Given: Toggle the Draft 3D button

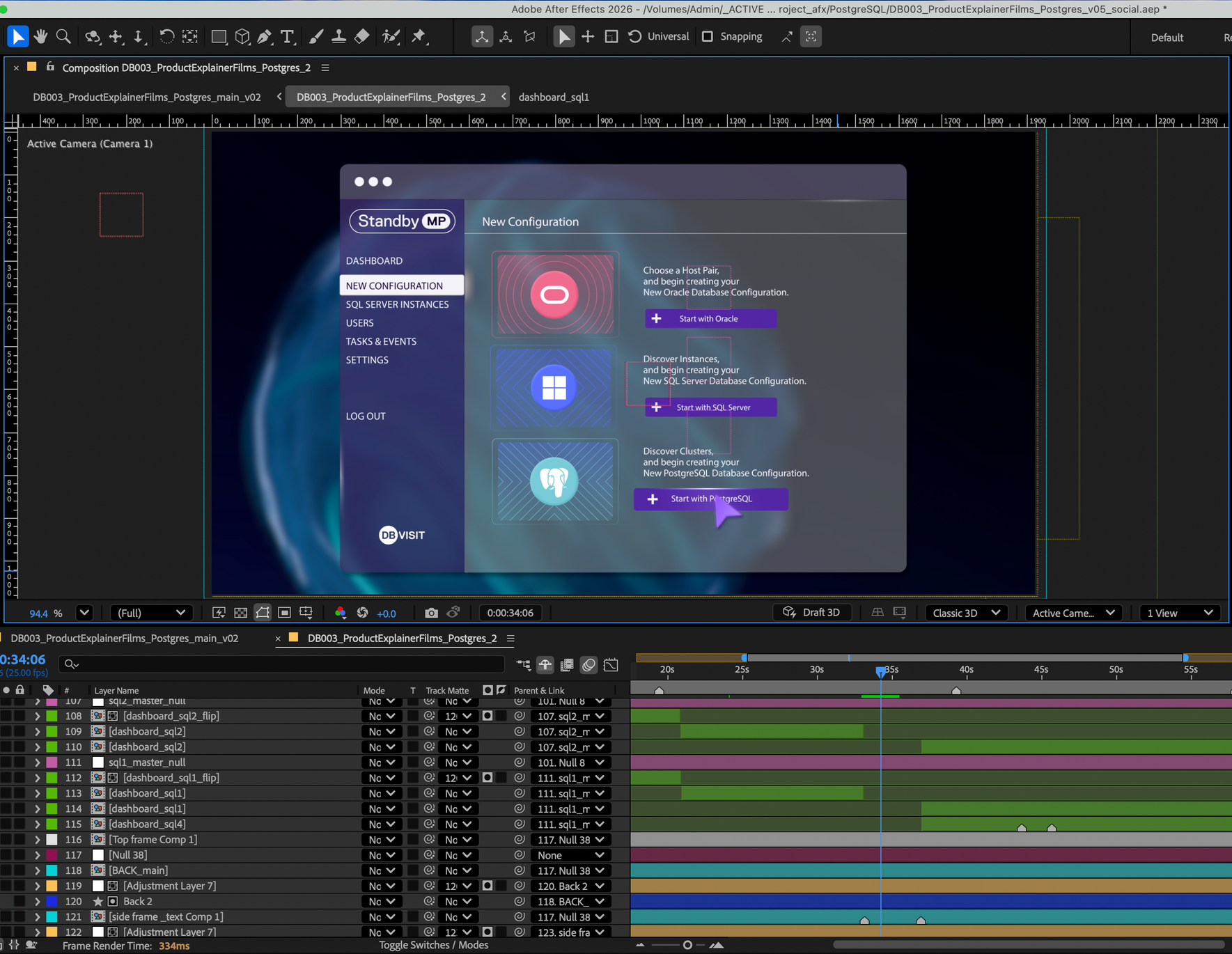Looking at the screenshot, I should coord(811,613).
